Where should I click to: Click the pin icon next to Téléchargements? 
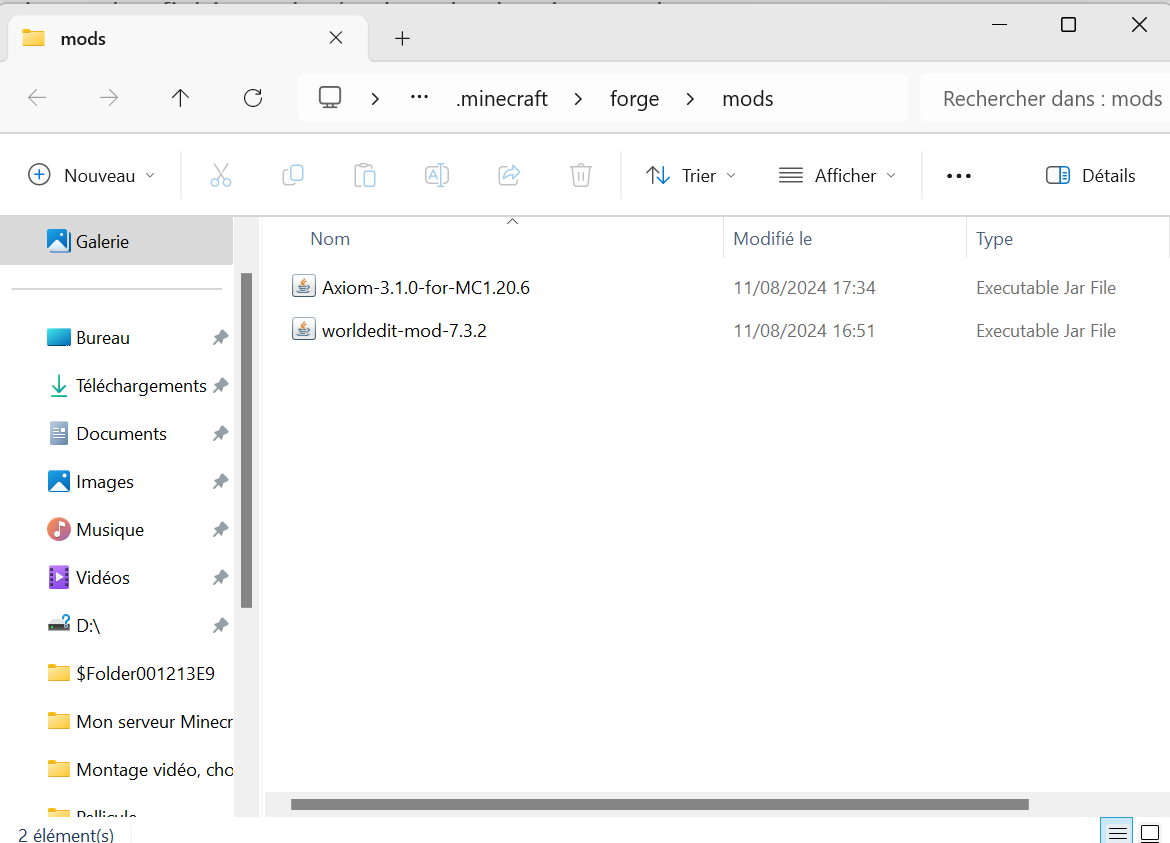coord(219,386)
